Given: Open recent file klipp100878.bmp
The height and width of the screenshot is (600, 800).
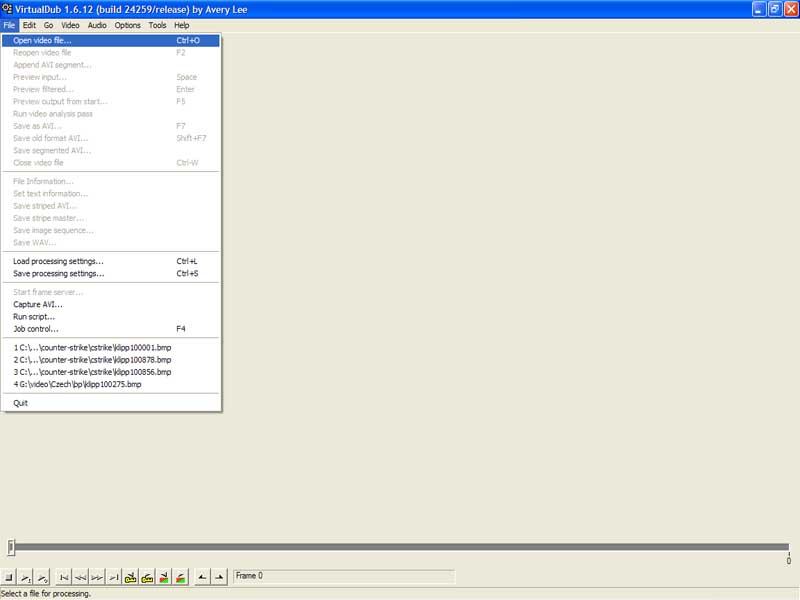Looking at the screenshot, I should pyautogui.click(x=111, y=360).
